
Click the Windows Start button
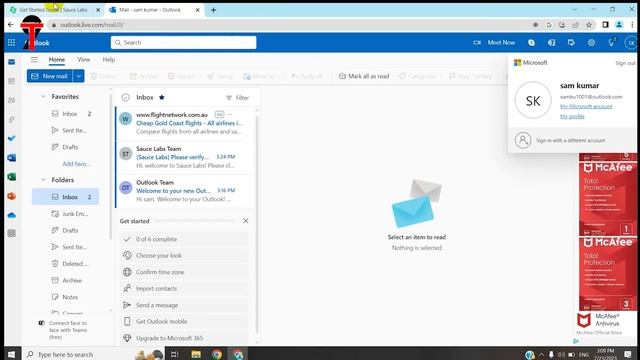[x=11, y=354]
